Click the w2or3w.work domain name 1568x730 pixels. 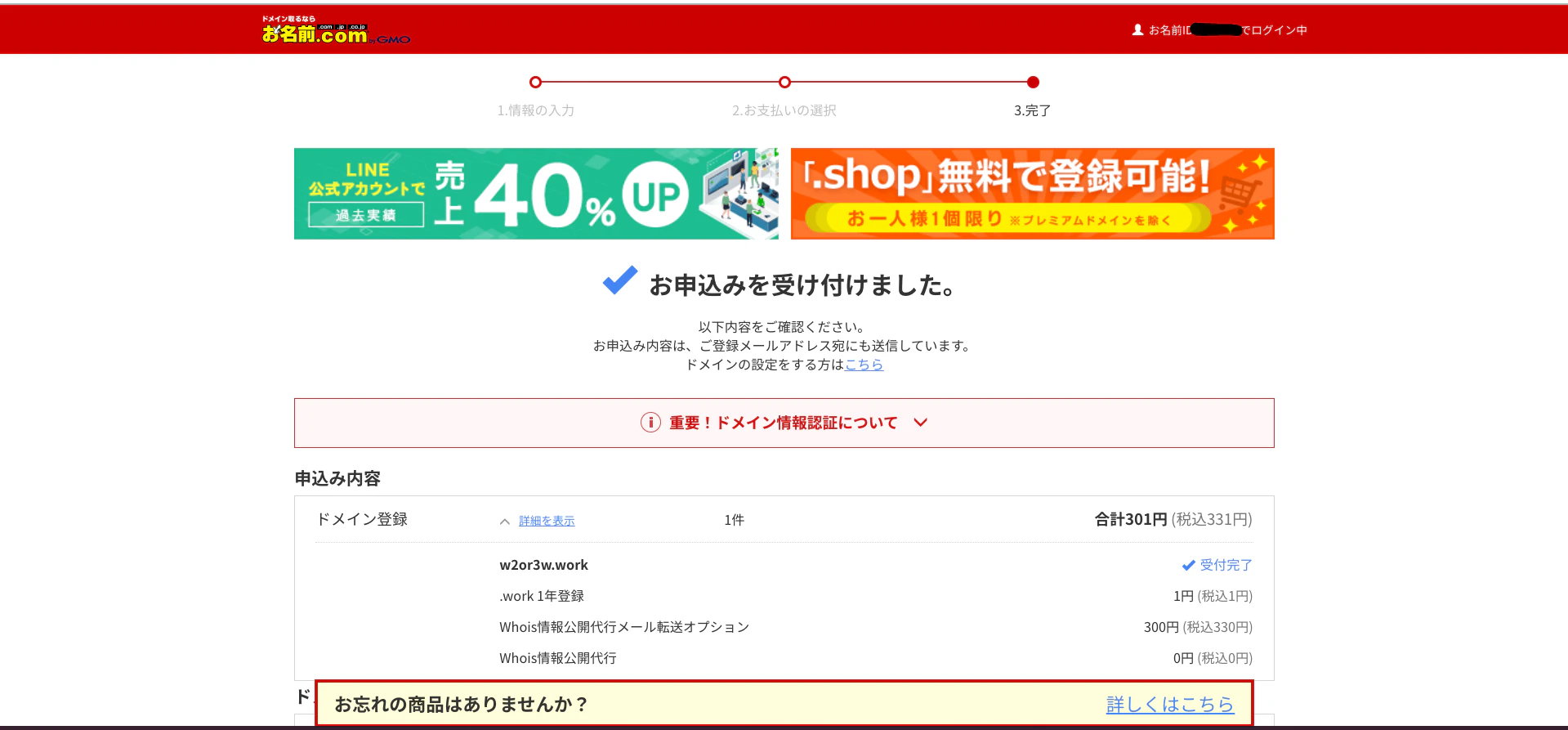(543, 565)
